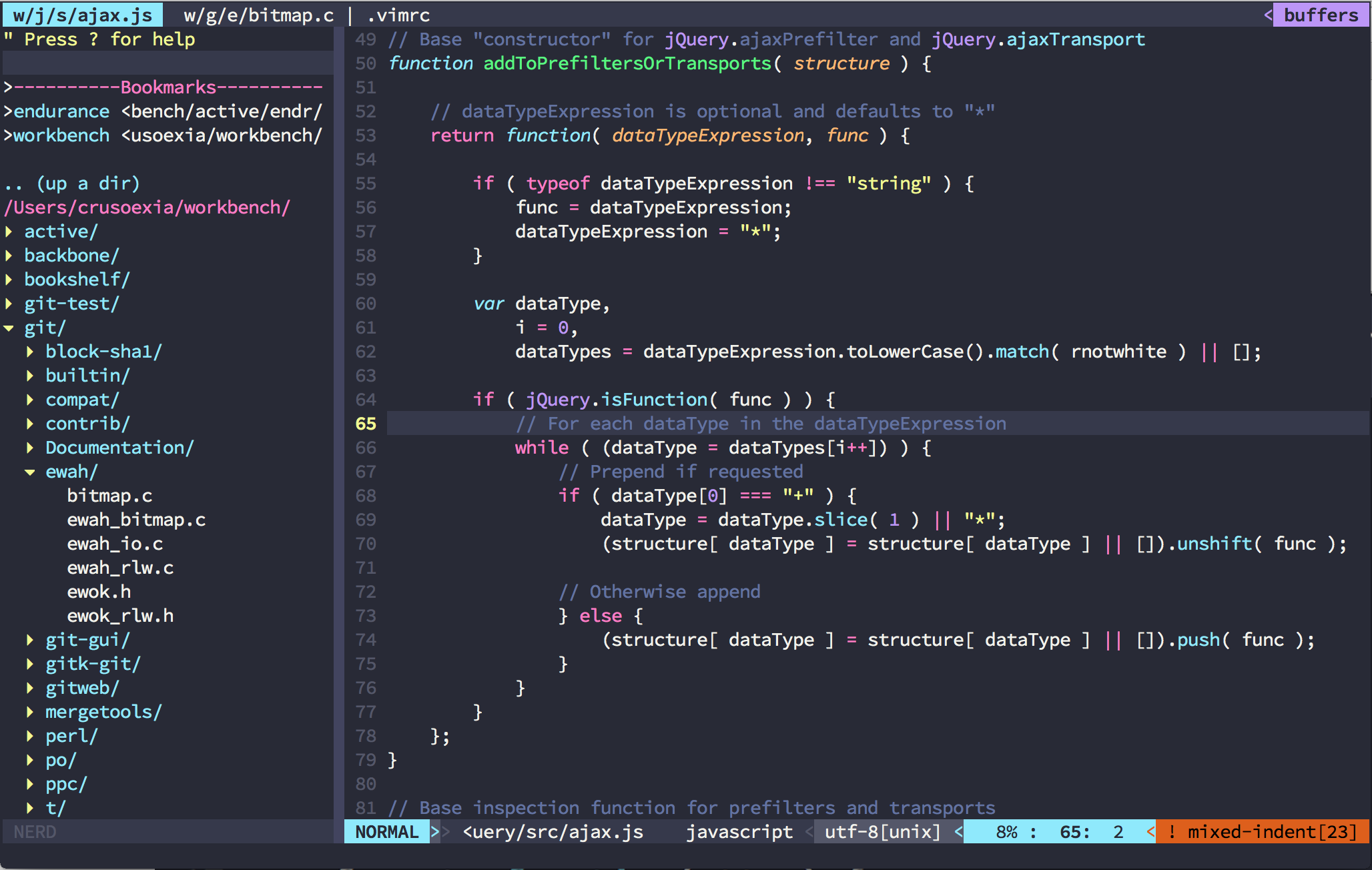Screen dimensions: 1372x870
Task: Open the .vimrc buffer tab
Action: [398, 15]
